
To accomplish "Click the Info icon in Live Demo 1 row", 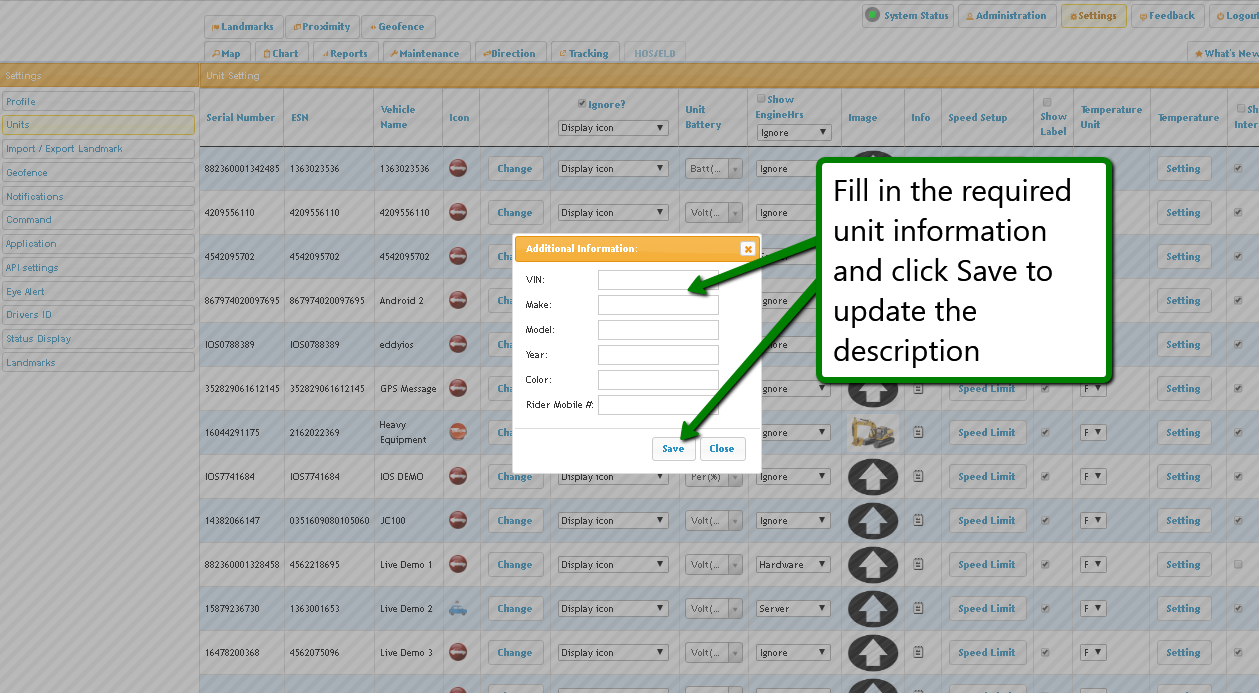I will (x=918, y=565).
